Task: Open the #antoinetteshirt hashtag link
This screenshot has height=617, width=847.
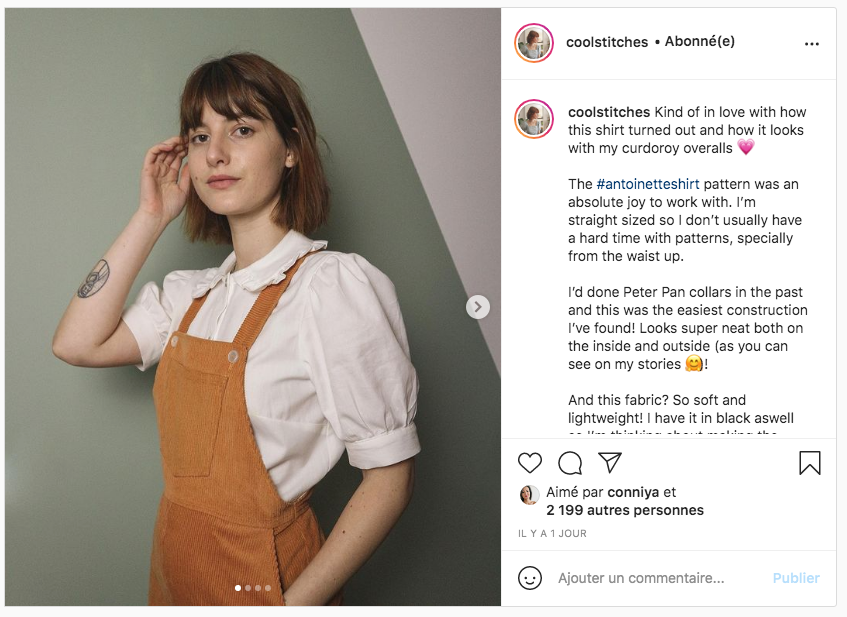Action: tap(648, 184)
